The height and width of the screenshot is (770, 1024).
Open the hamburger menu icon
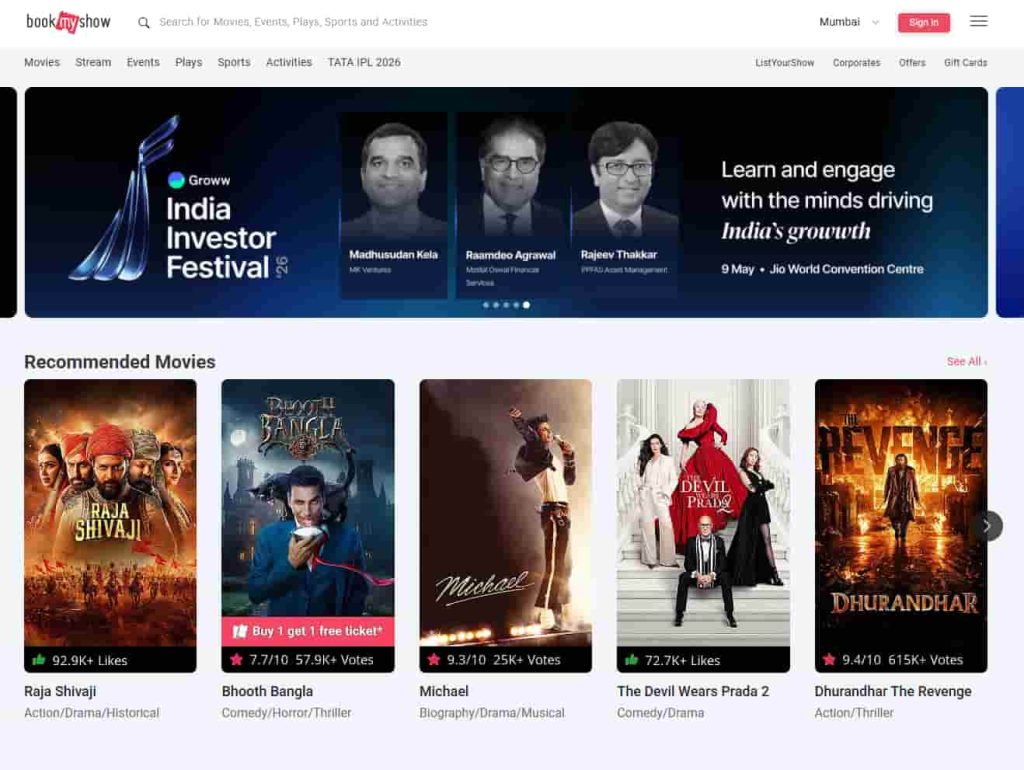(978, 22)
